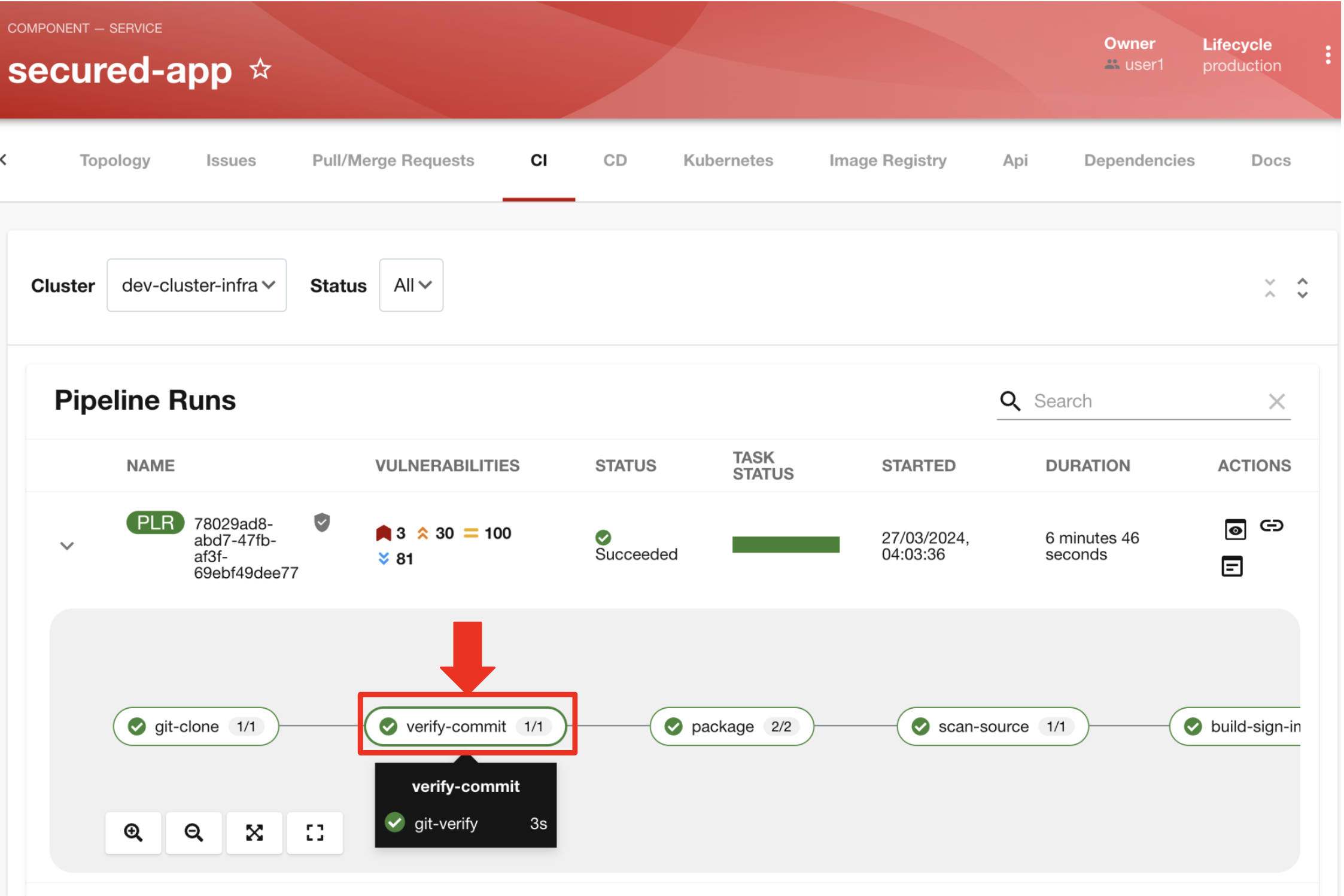Click the back chevron left of the tabs

coord(4,160)
